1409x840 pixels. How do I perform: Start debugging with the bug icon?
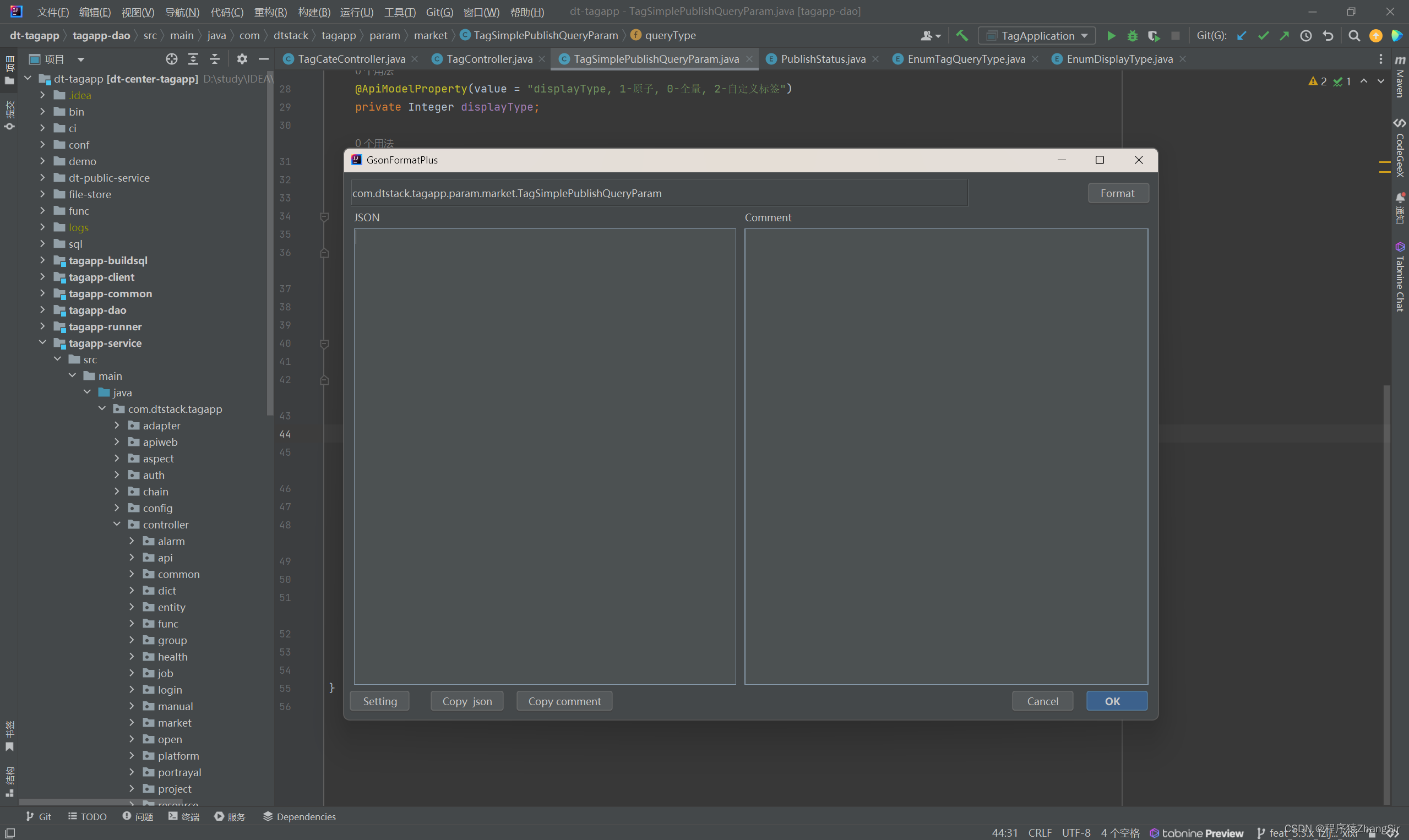[1132, 36]
